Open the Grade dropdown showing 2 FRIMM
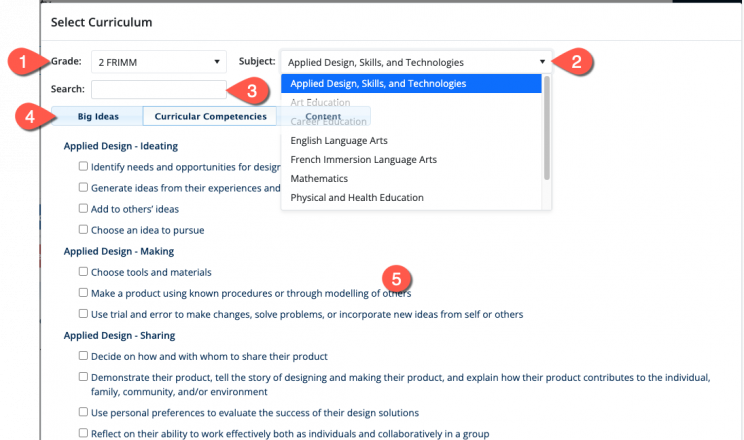The image size is (744, 440). pyautogui.click(x=158, y=62)
